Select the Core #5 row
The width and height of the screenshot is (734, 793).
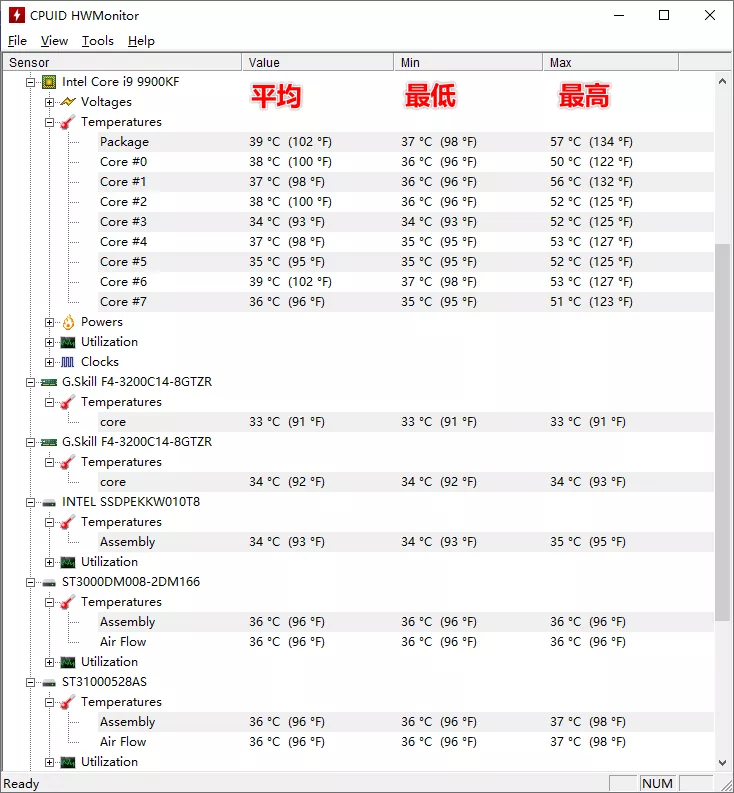click(x=406, y=262)
